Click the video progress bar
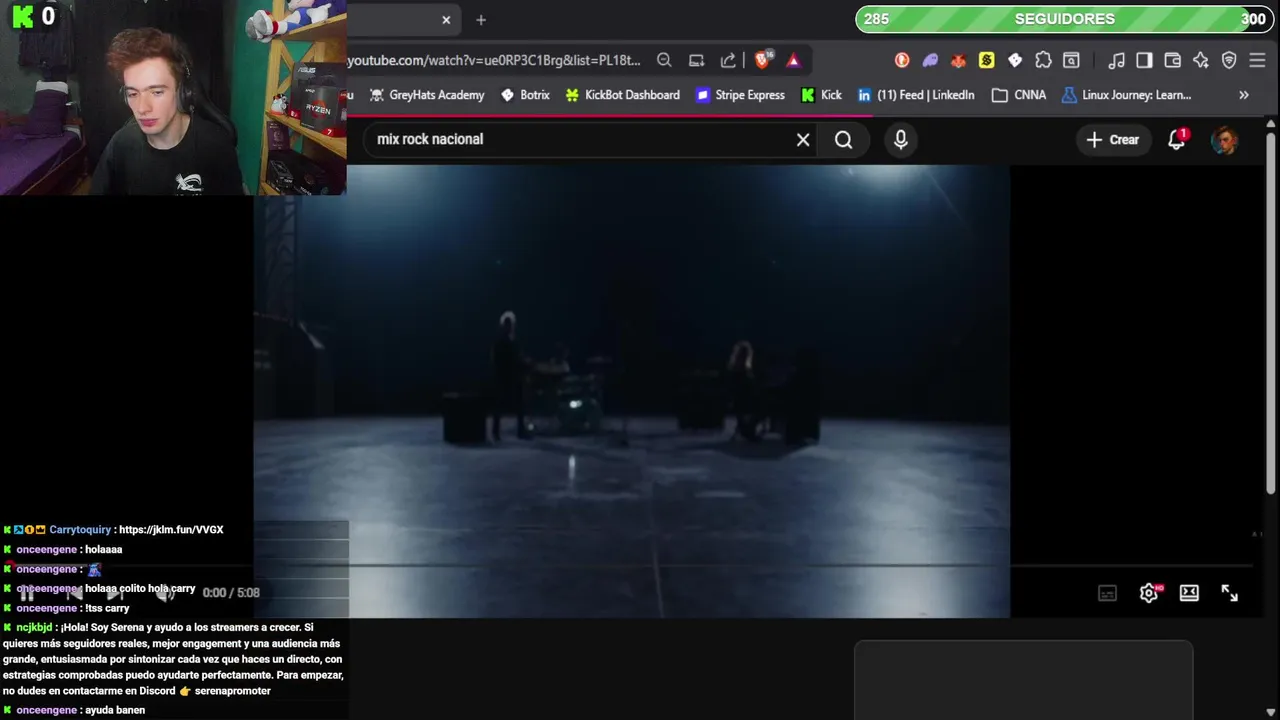 click(x=631, y=567)
